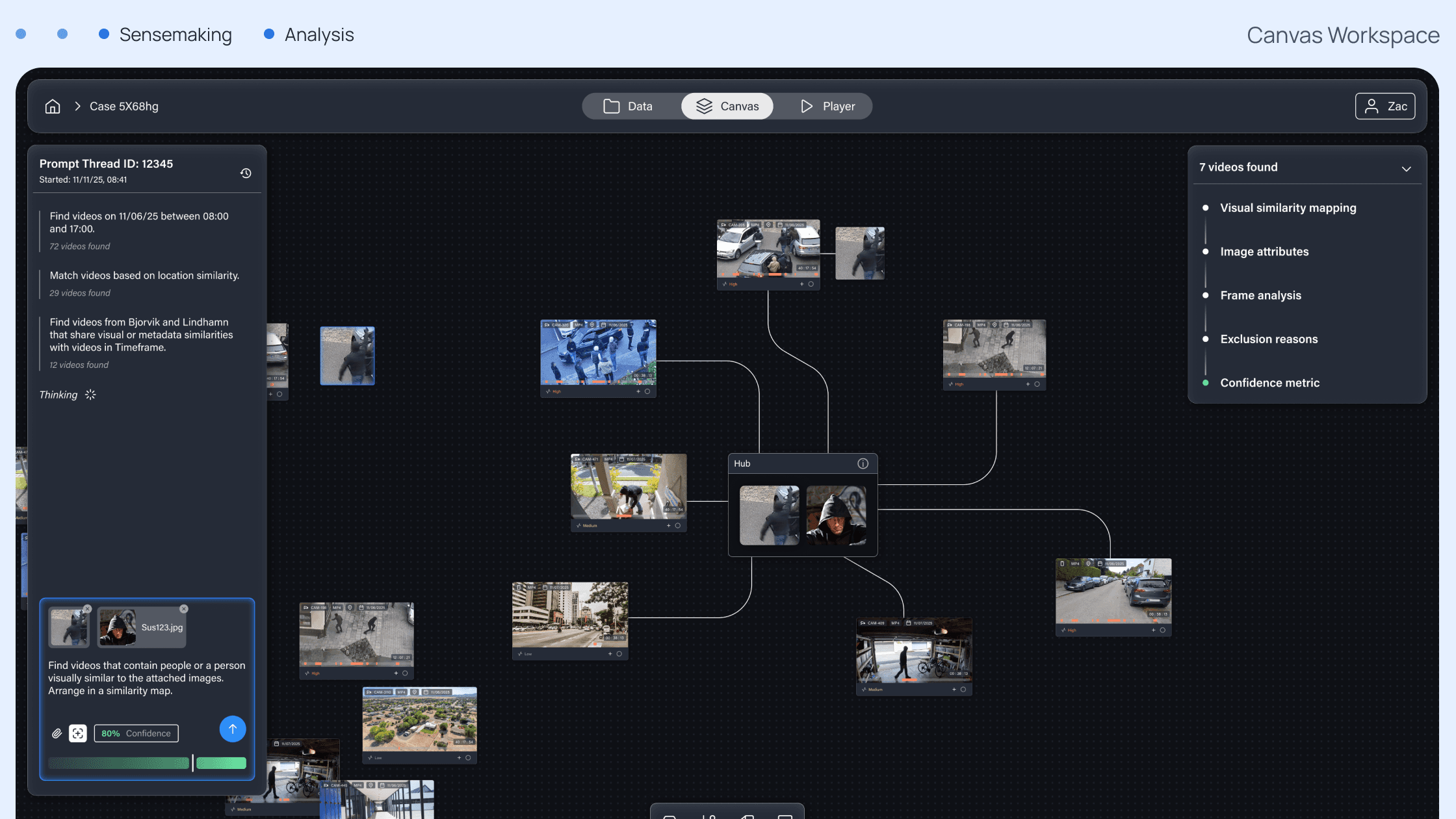Remove the Sus123.jpg attachment
The width and height of the screenshot is (1456, 819).
point(184,609)
